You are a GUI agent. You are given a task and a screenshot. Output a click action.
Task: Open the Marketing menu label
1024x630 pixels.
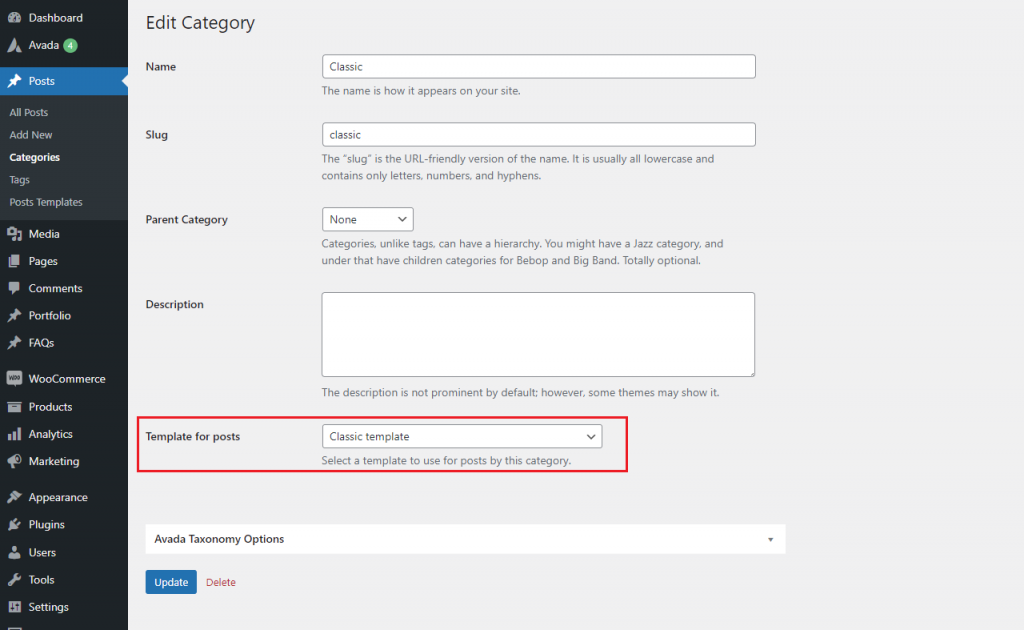pos(54,461)
